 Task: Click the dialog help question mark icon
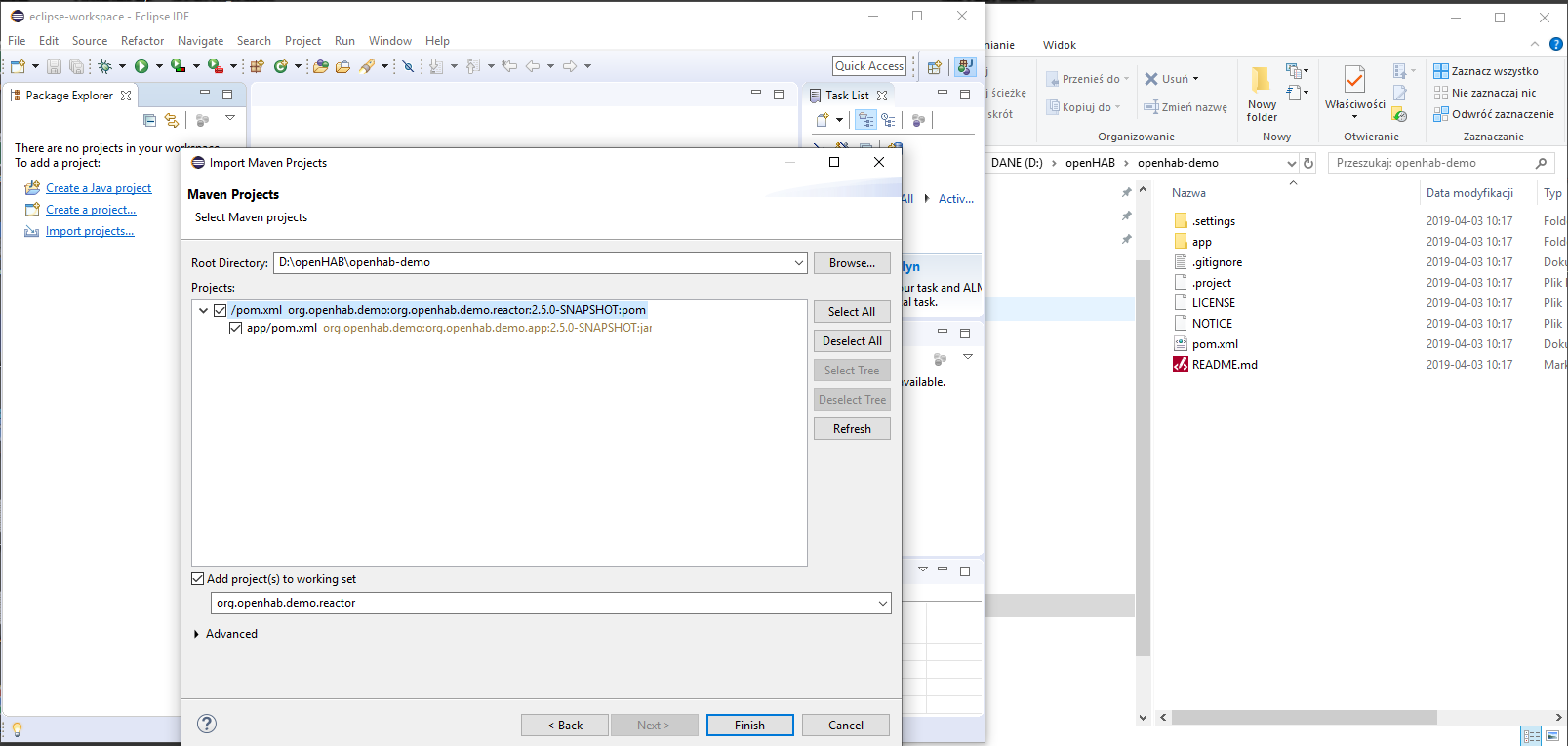coord(207,724)
